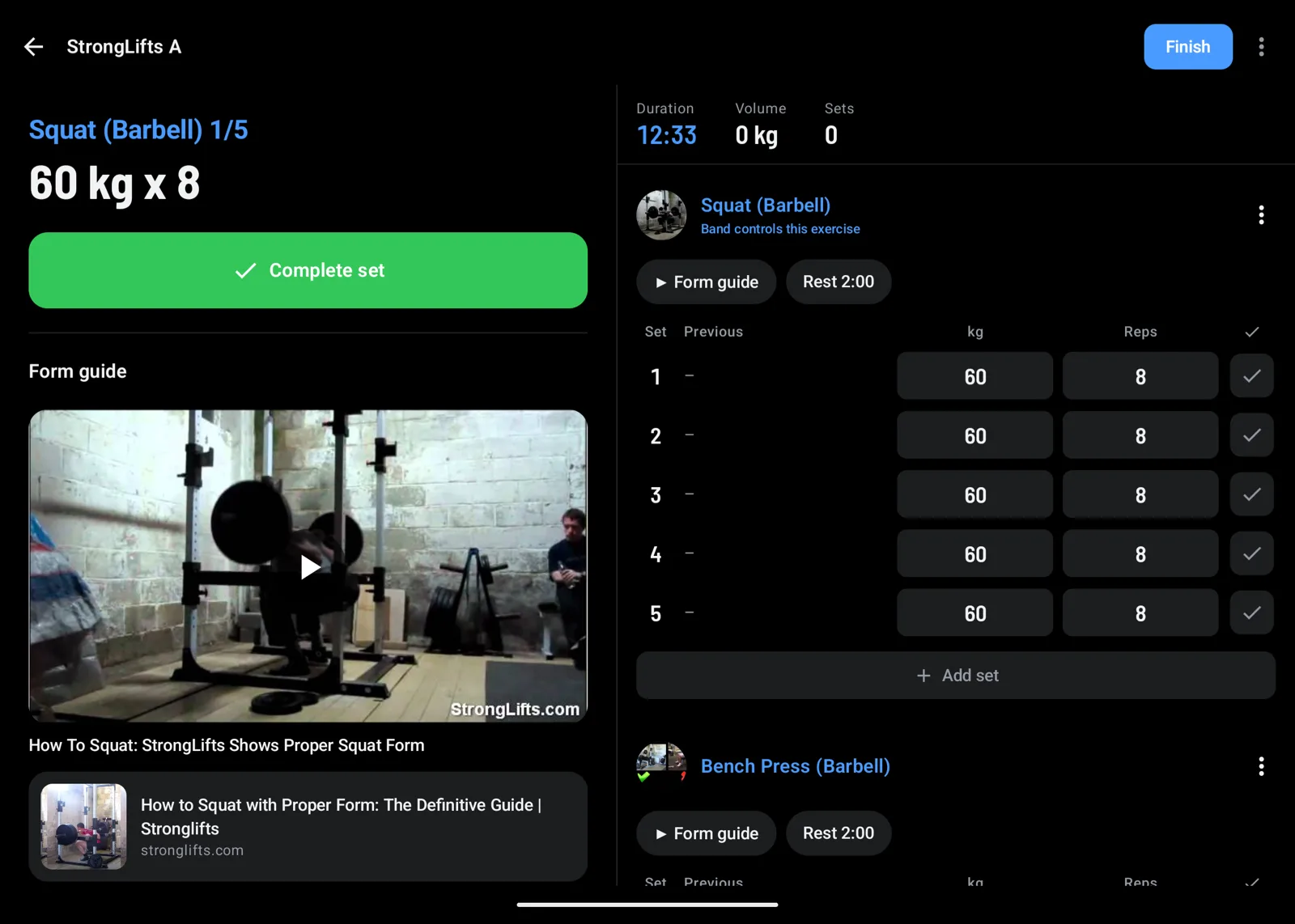Open the Squat (Barbell) Form guide button
This screenshot has height=924, width=1295.
click(x=706, y=282)
